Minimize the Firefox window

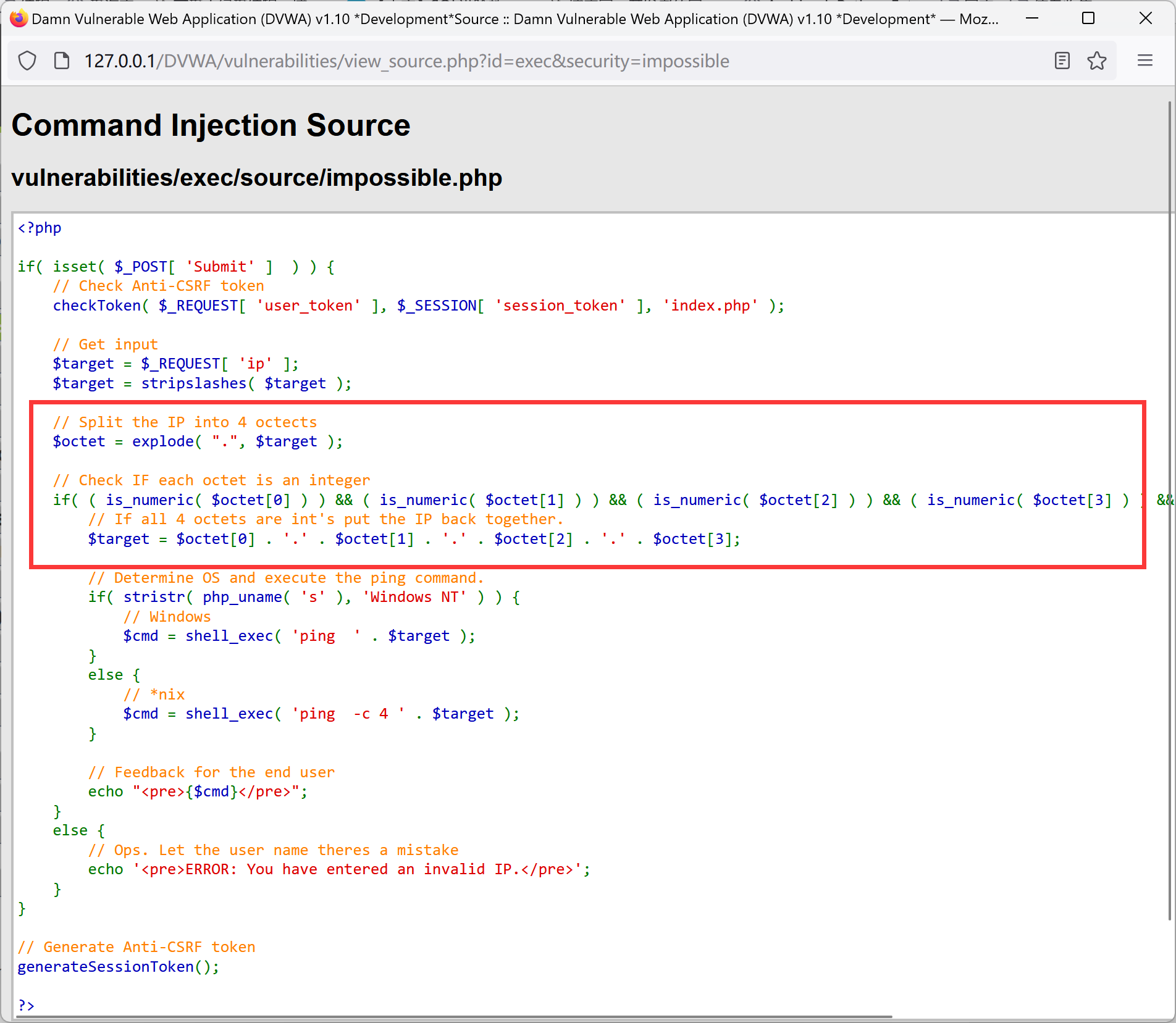click(1031, 19)
